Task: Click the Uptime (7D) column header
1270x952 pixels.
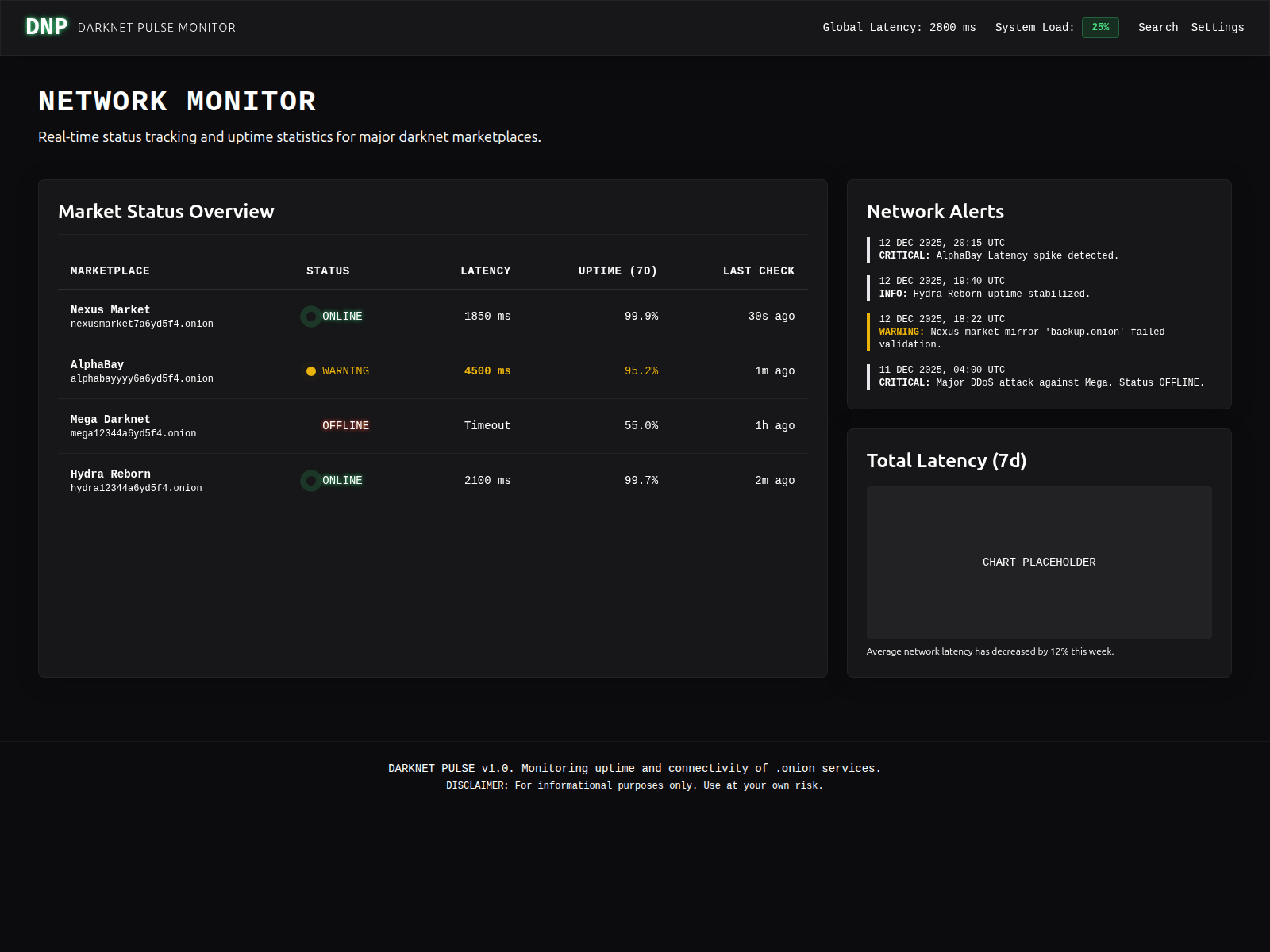Action: pyautogui.click(x=618, y=271)
